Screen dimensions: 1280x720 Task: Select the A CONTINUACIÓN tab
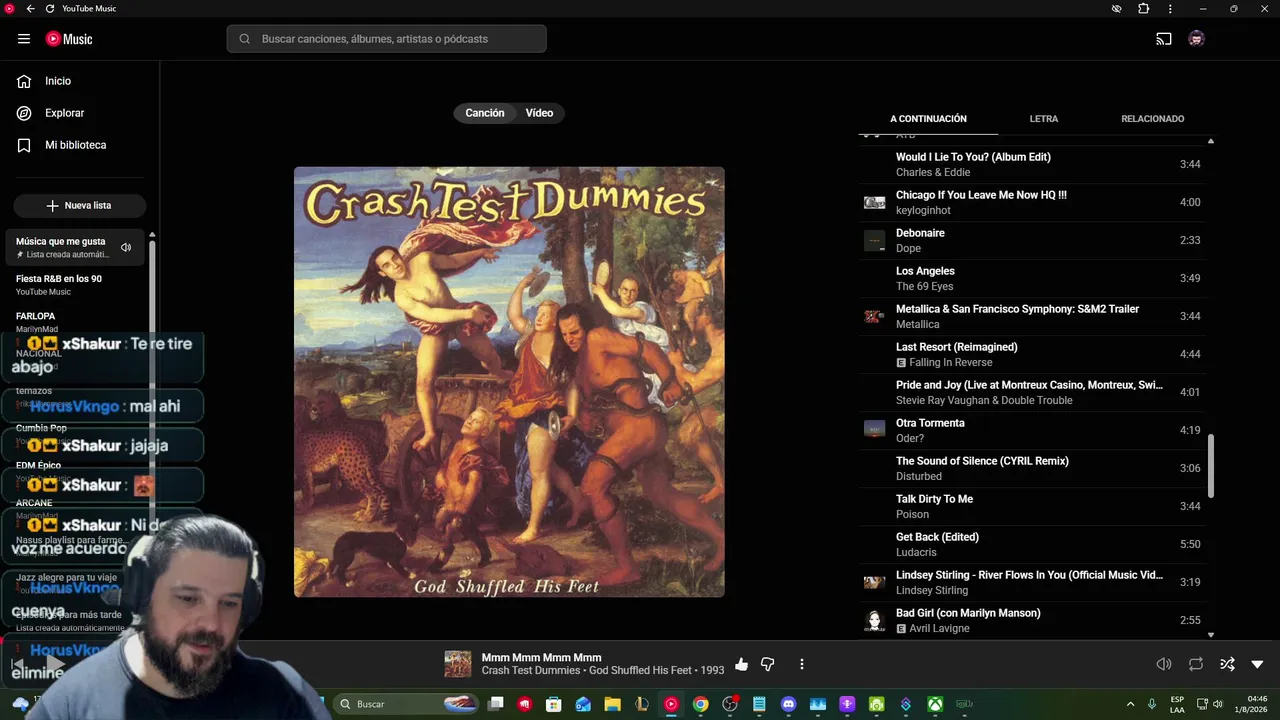point(928,119)
